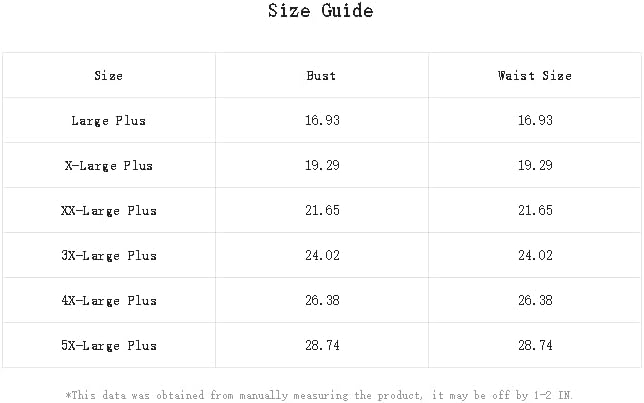Image resolution: width=644 pixels, height=403 pixels.
Task: Click the Bust value 28.74 cell
Action: pos(321,346)
